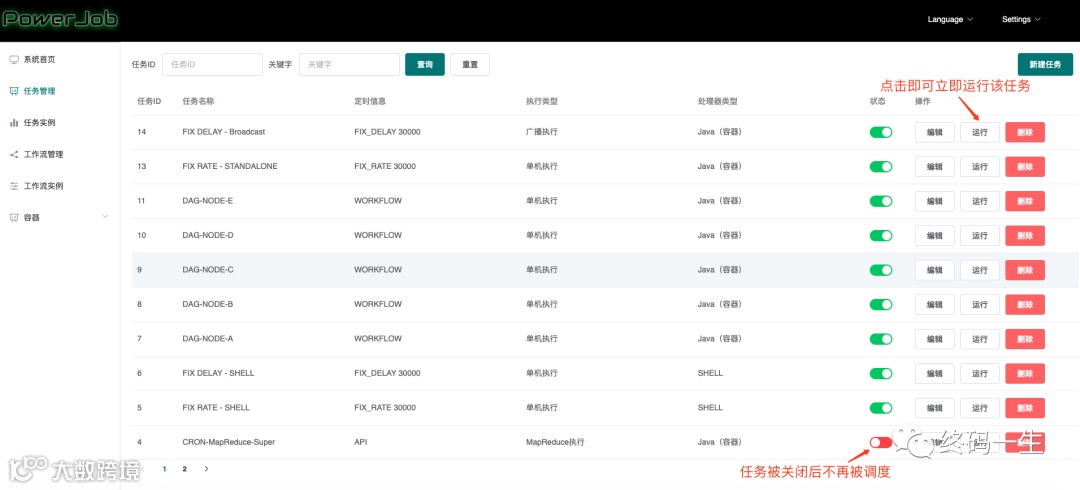1080x490 pixels.
Task: Toggle status of FIX DELAY - Broadcast
Action: (881, 132)
